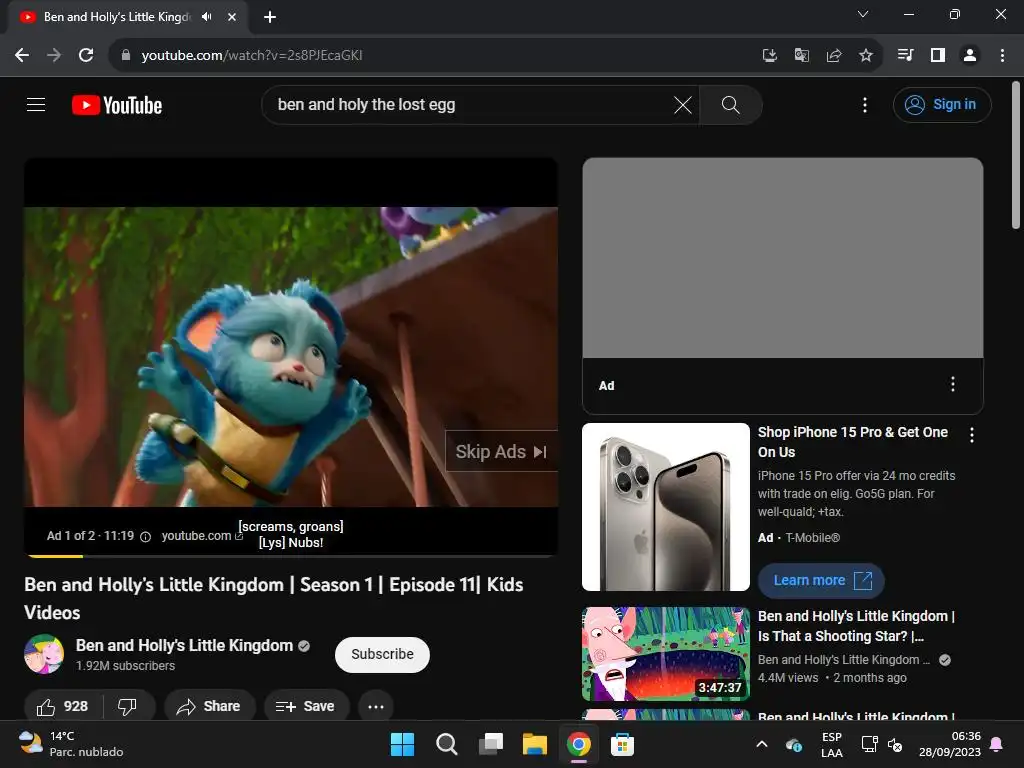Viewport: 1024px width, 768px height.
Task: Open the ad info icon beside 11:19
Action: pyautogui.click(x=146, y=537)
